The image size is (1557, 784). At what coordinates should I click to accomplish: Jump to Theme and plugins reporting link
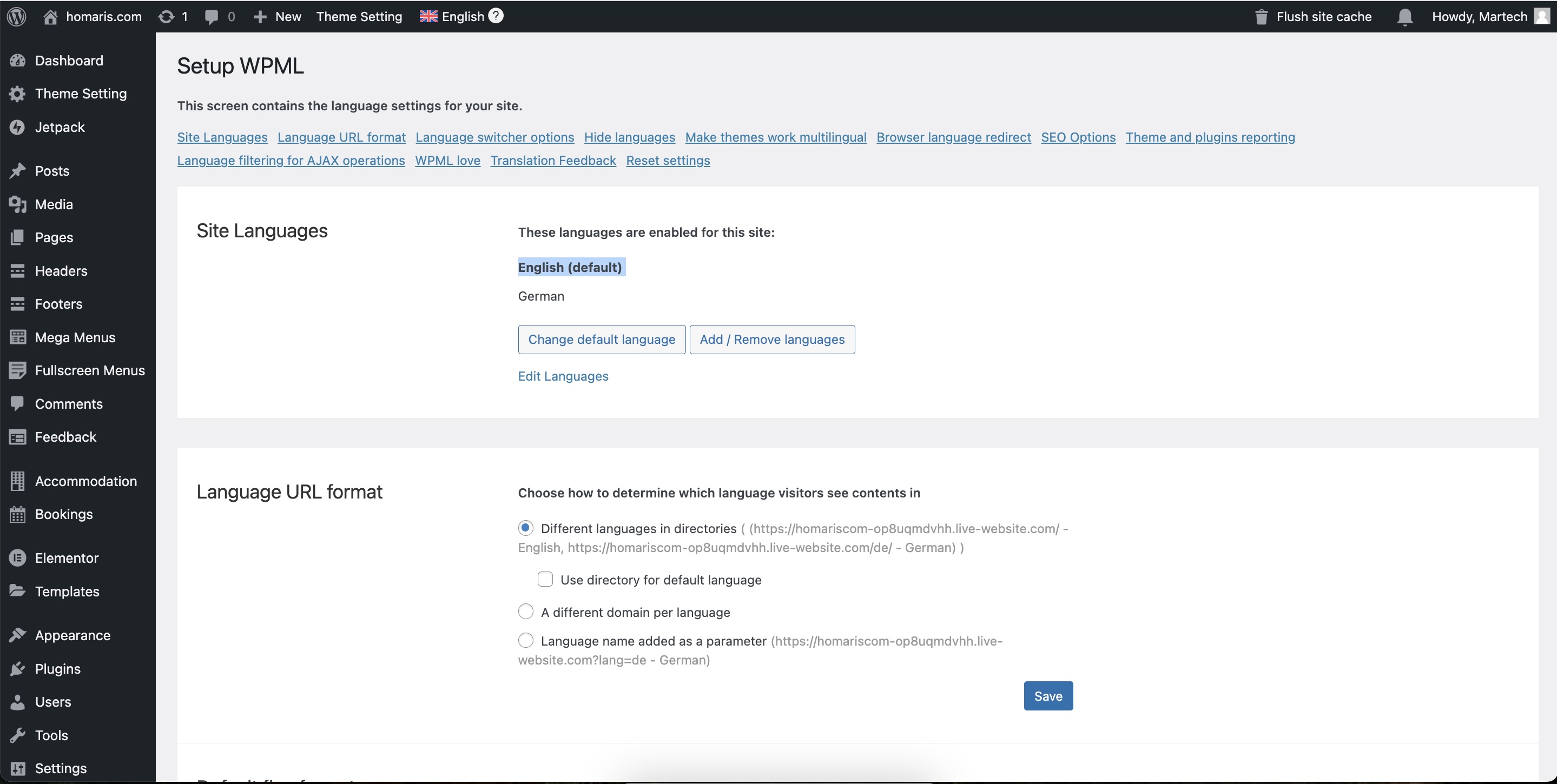click(1210, 137)
